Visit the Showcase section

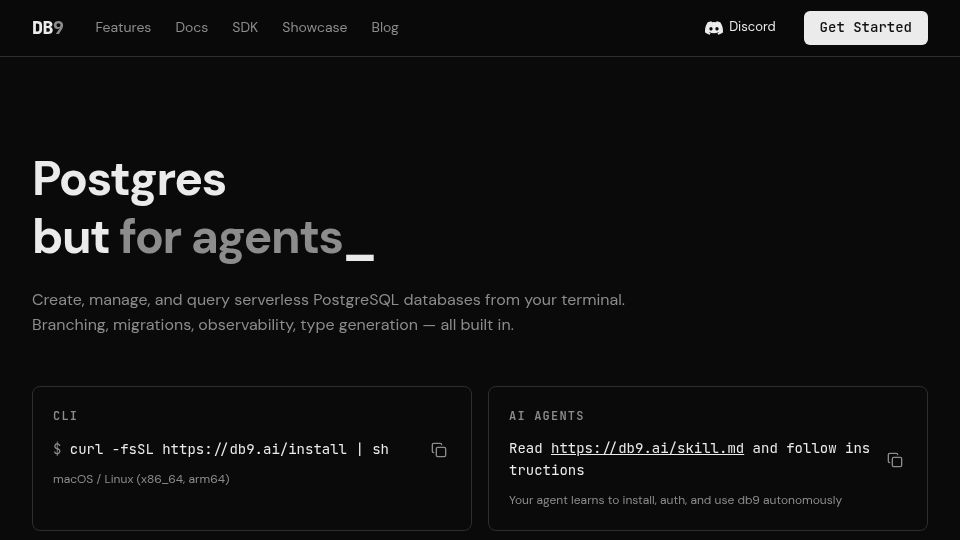pyautogui.click(x=315, y=28)
